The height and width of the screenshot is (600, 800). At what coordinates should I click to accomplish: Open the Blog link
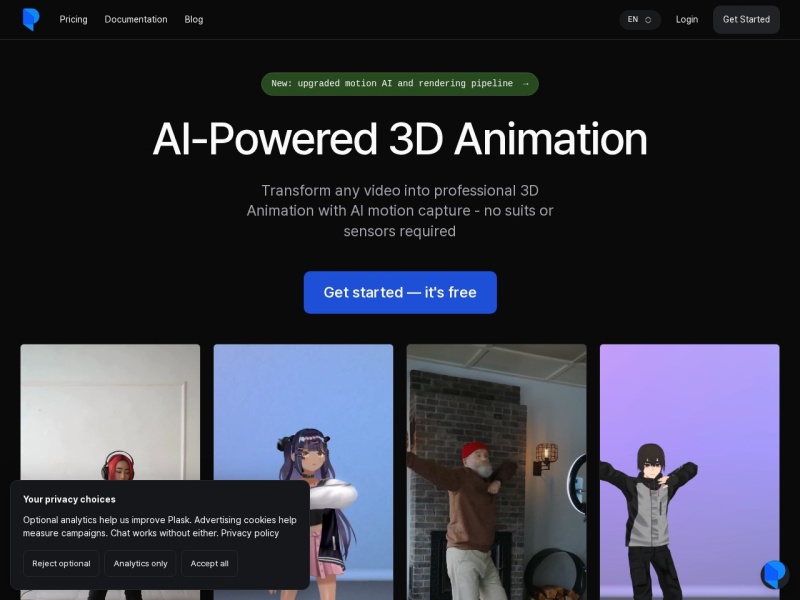click(194, 19)
